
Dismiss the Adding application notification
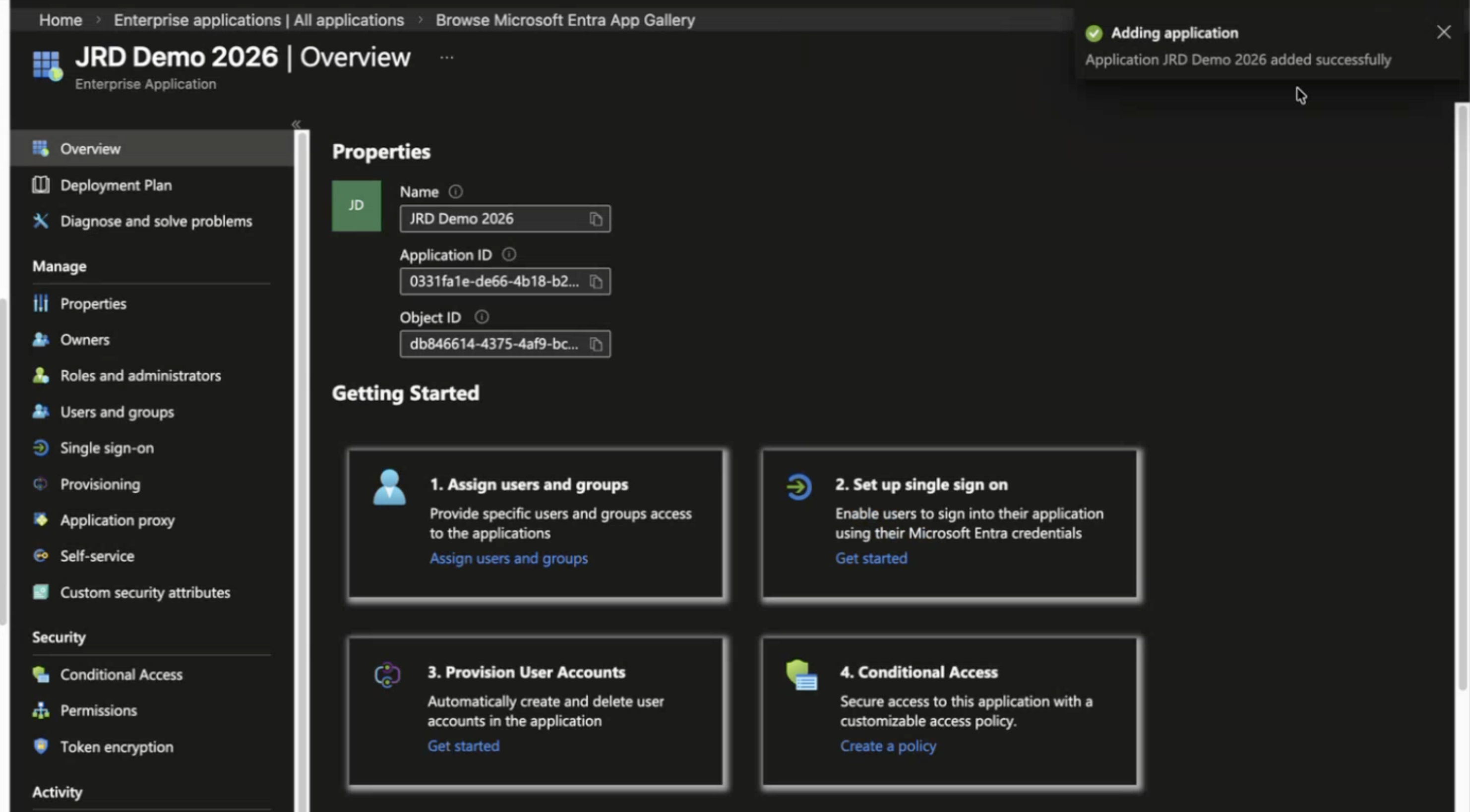click(x=1443, y=32)
